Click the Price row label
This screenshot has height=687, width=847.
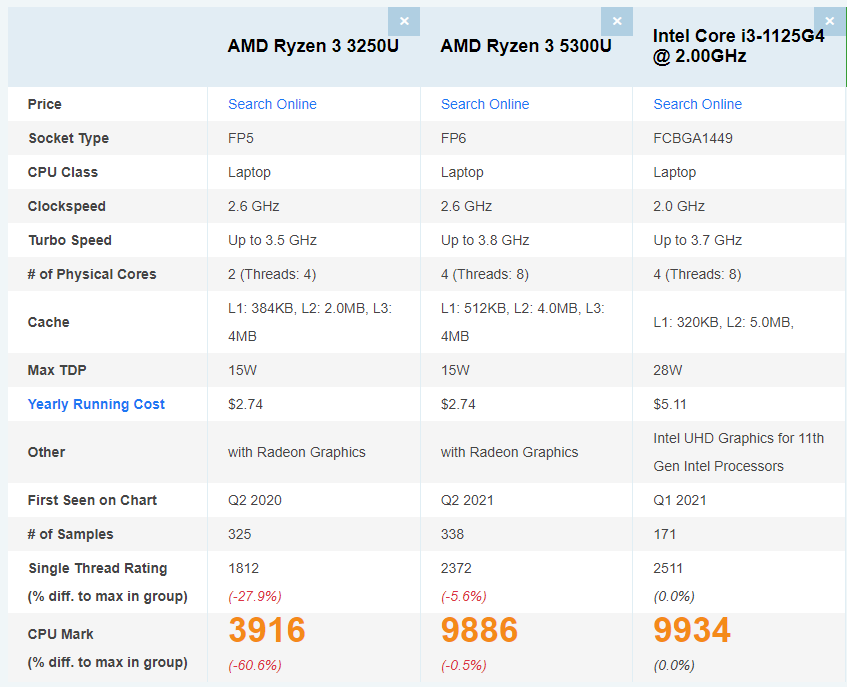(44, 104)
